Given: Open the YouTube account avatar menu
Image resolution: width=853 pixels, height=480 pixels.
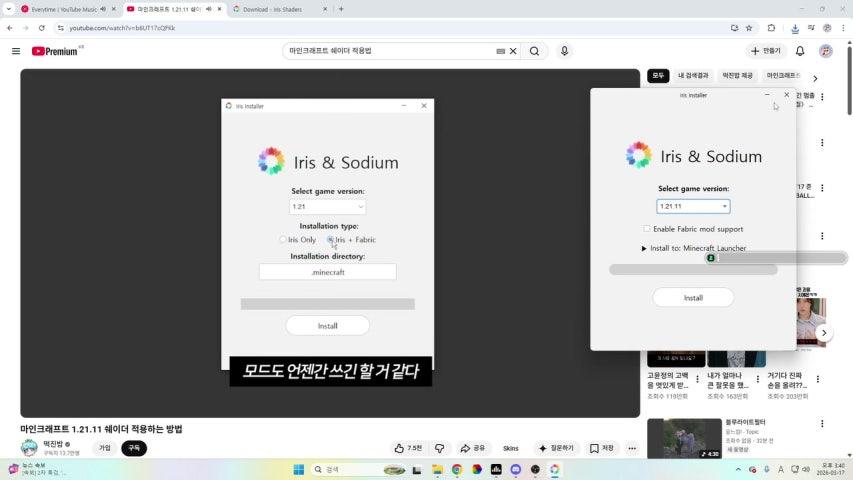Looking at the screenshot, I should click(x=826, y=51).
